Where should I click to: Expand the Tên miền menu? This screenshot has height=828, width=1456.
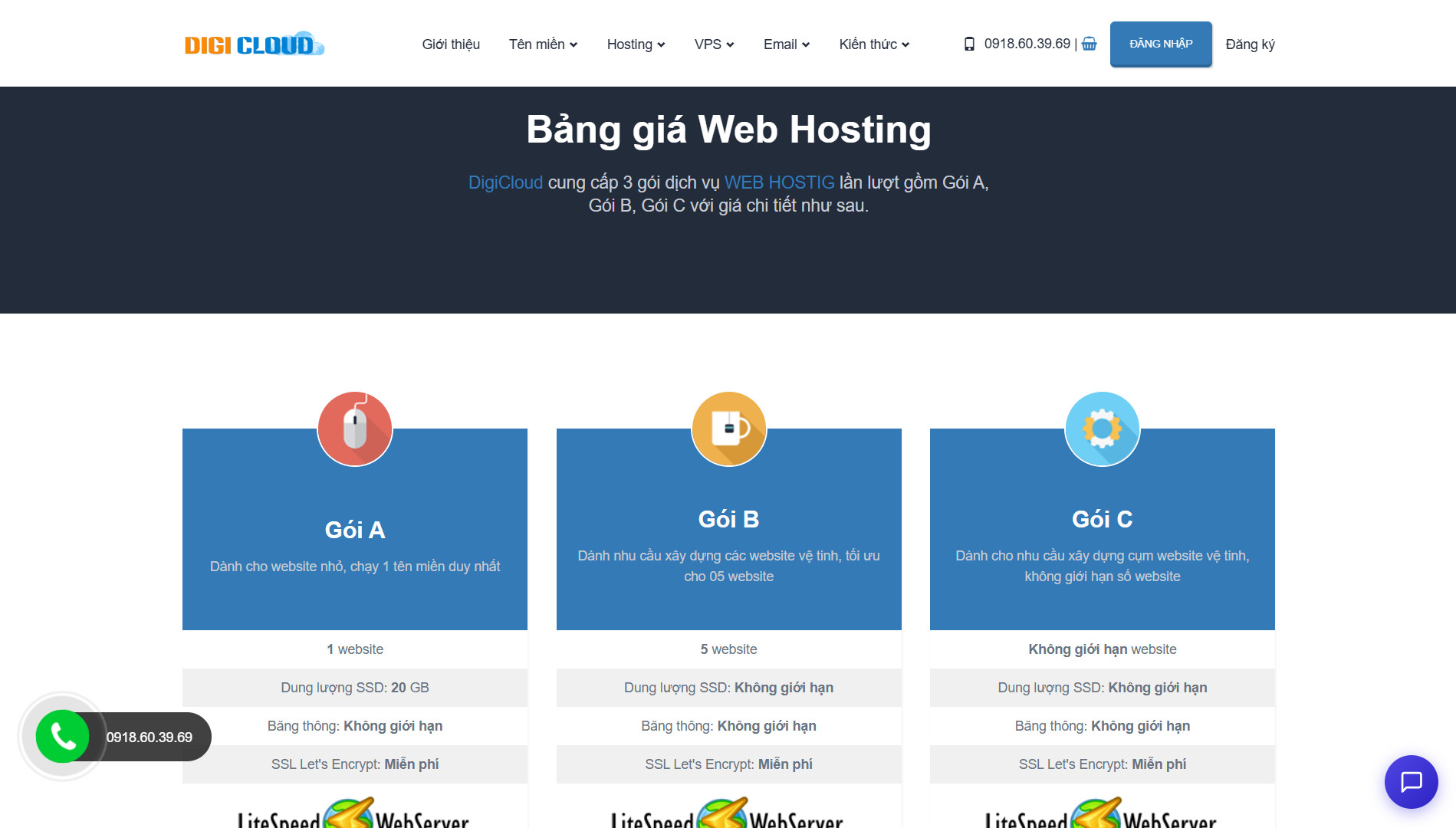[x=543, y=44]
